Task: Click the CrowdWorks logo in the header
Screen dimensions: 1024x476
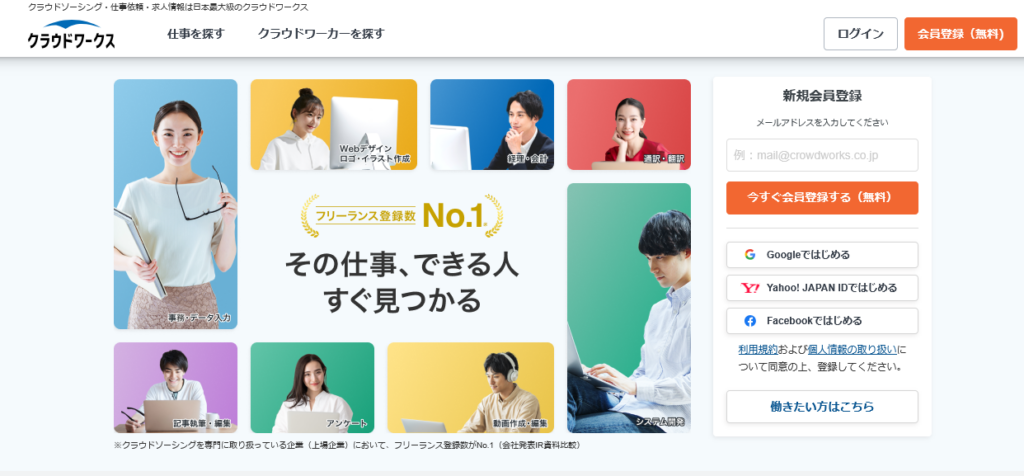Action: click(x=71, y=35)
